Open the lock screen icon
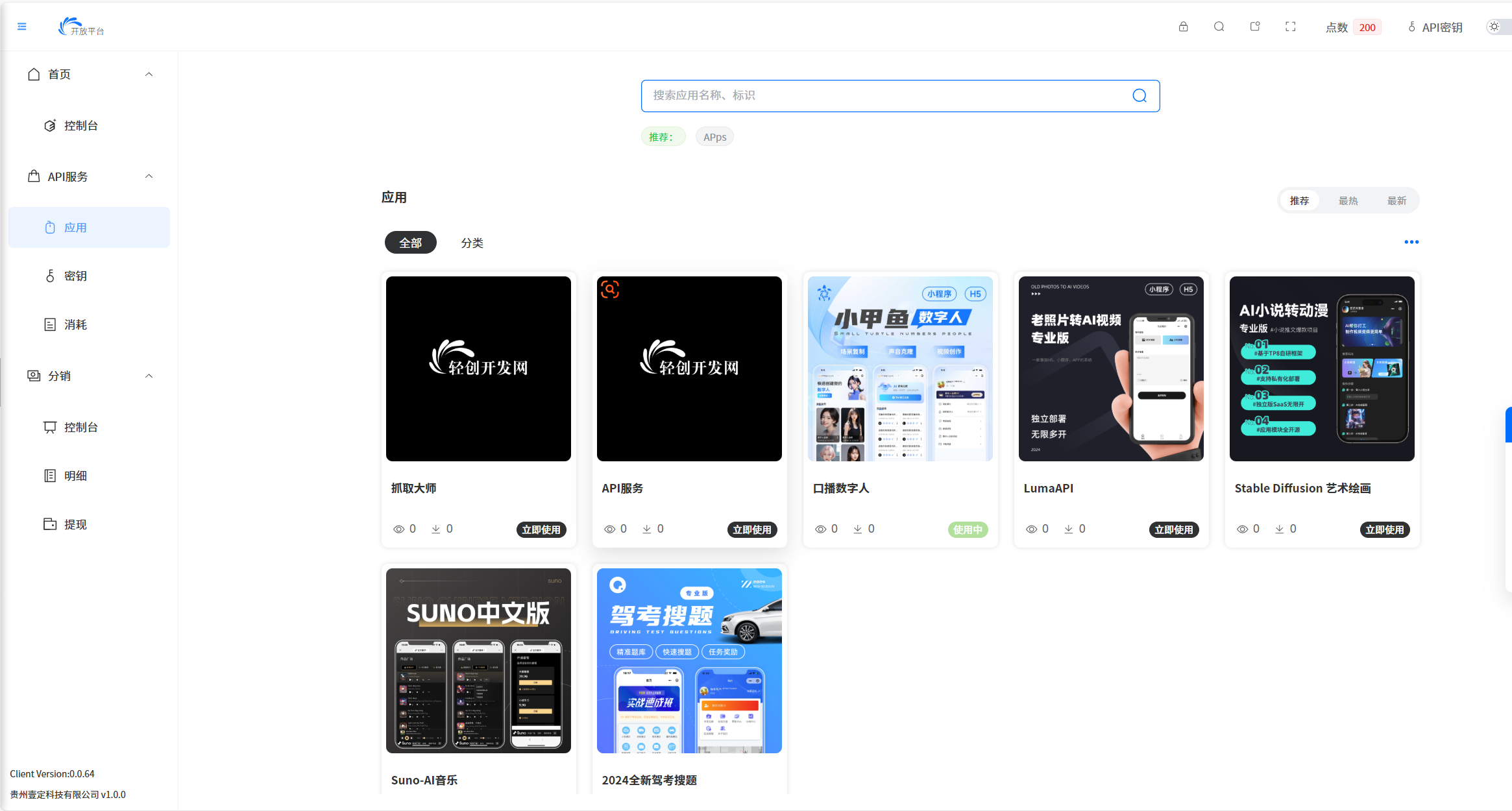 tap(1184, 27)
